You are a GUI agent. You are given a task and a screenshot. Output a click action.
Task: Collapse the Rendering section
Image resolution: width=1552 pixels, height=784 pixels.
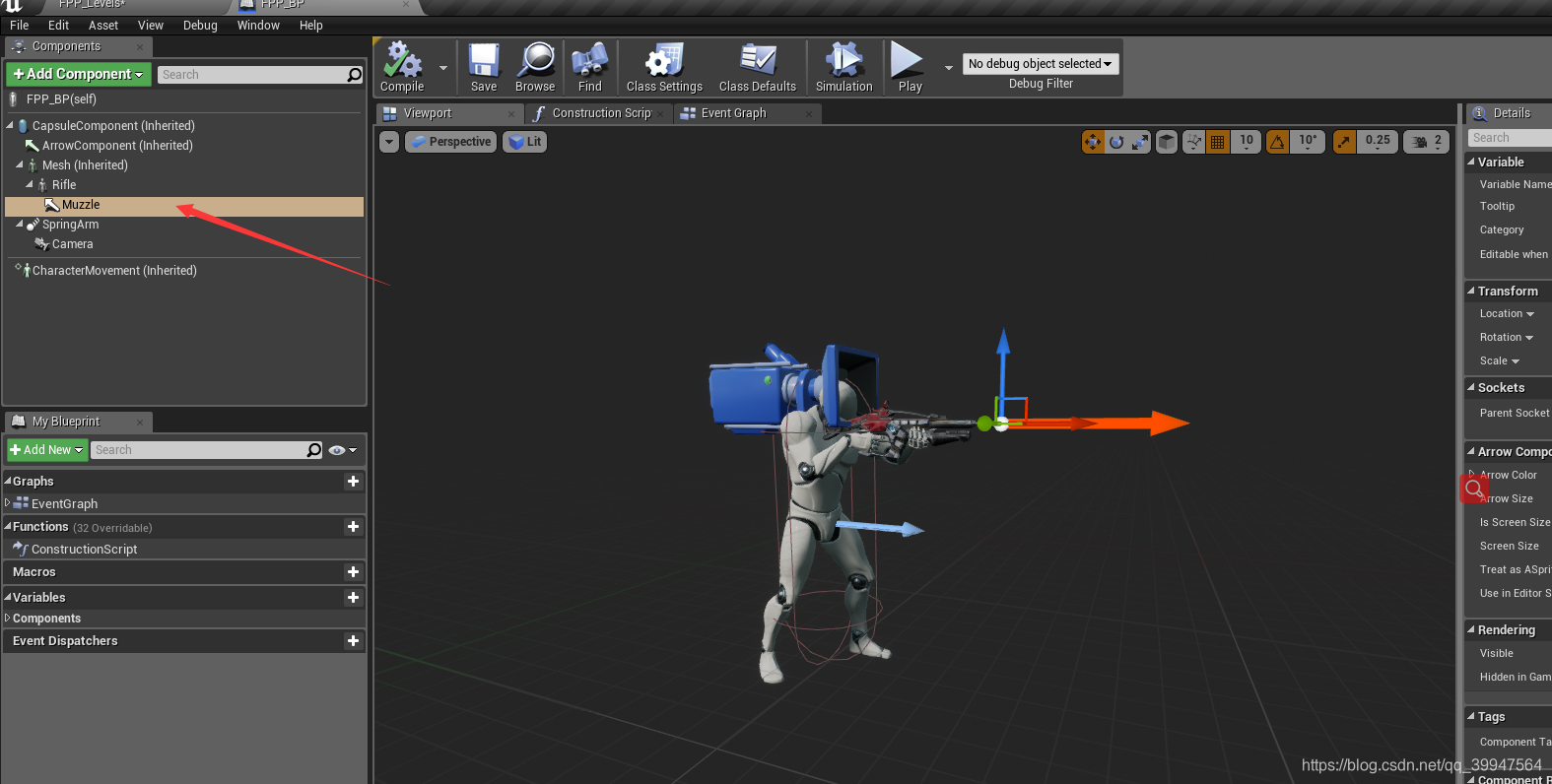pyautogui.click(x=1471, y=629)
